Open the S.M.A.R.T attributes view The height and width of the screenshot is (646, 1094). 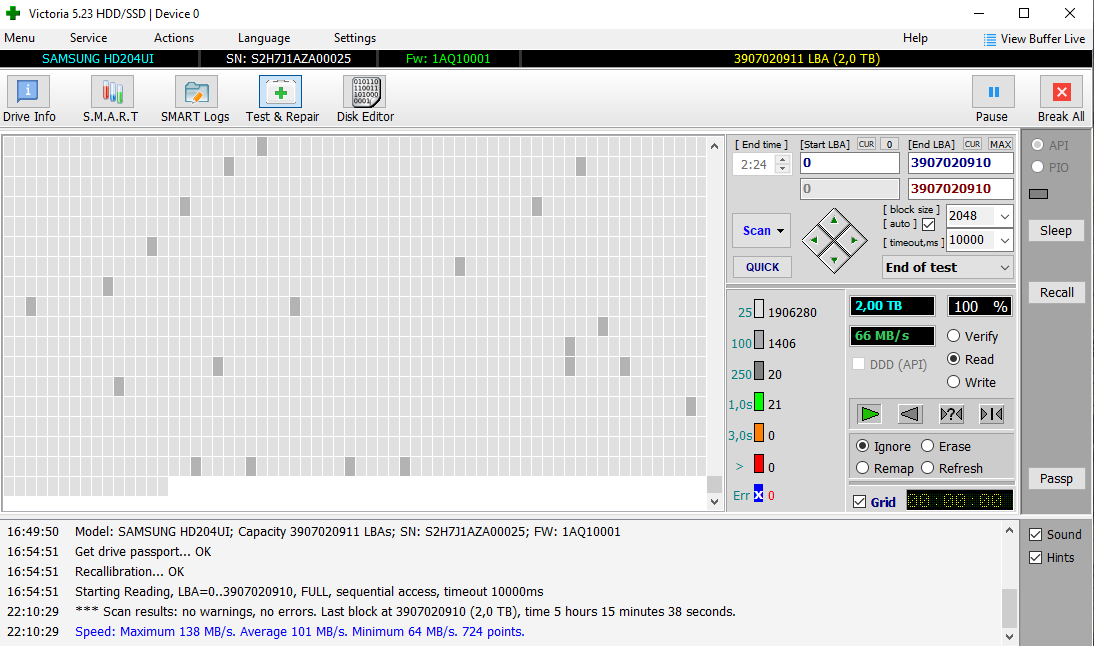click(x=112, y=91)
